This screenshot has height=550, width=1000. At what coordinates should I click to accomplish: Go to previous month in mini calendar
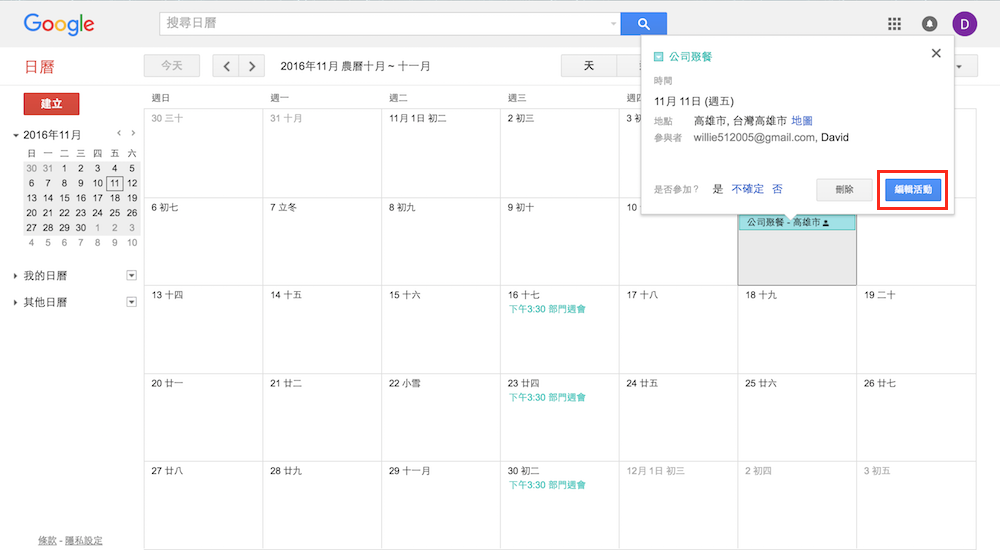tap(119, 133)
